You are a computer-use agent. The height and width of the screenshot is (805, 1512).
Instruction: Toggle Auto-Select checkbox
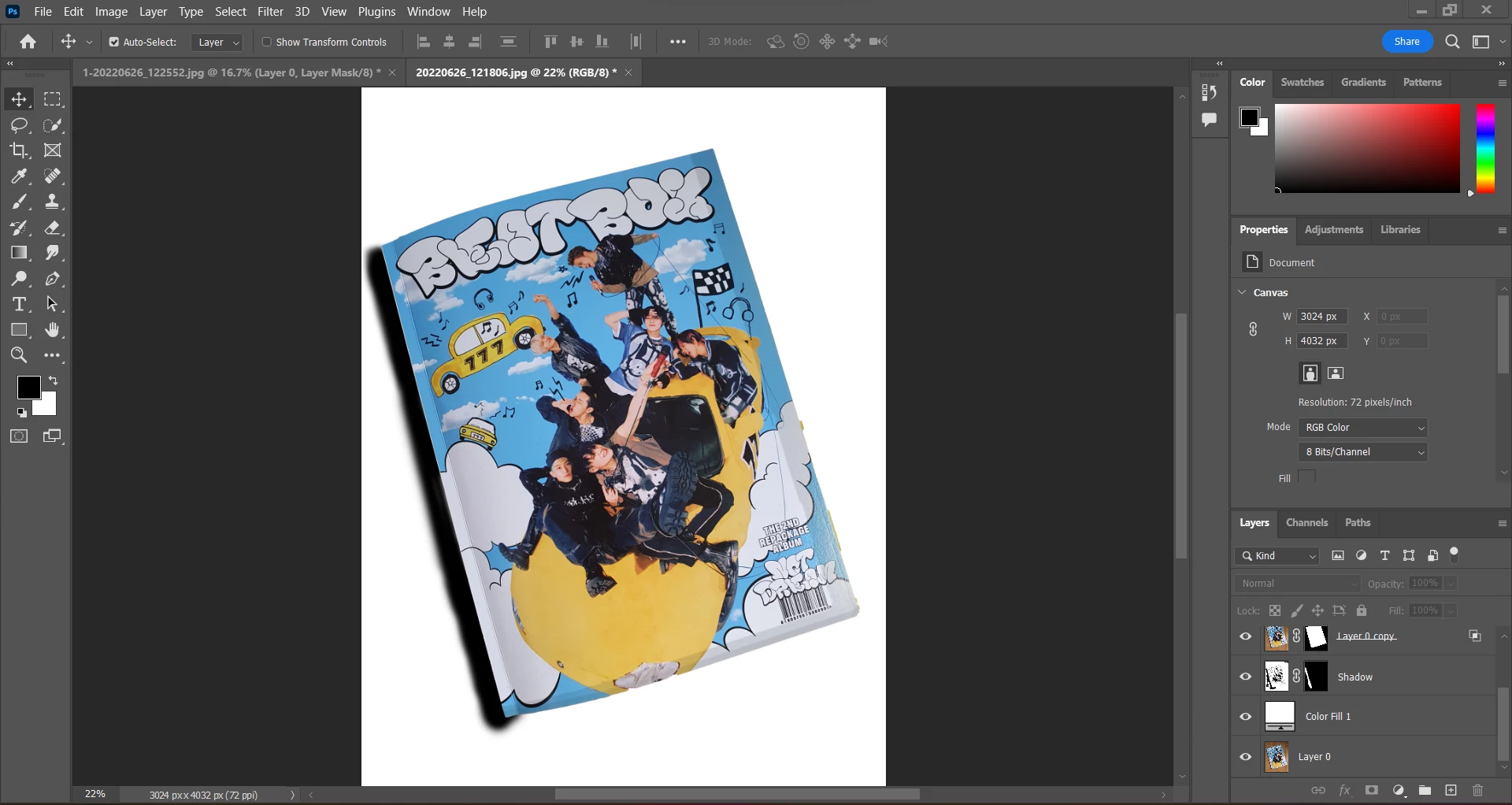114,43
